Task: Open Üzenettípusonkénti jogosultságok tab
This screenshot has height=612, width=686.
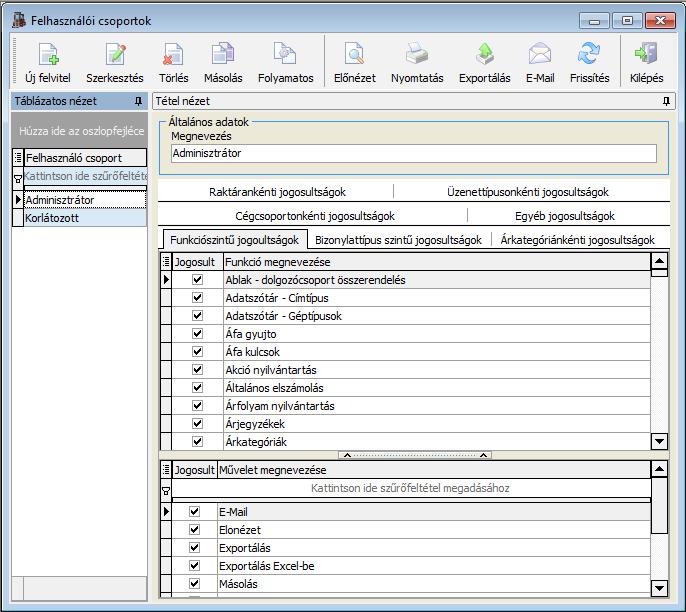Action: tap(528, 192)
